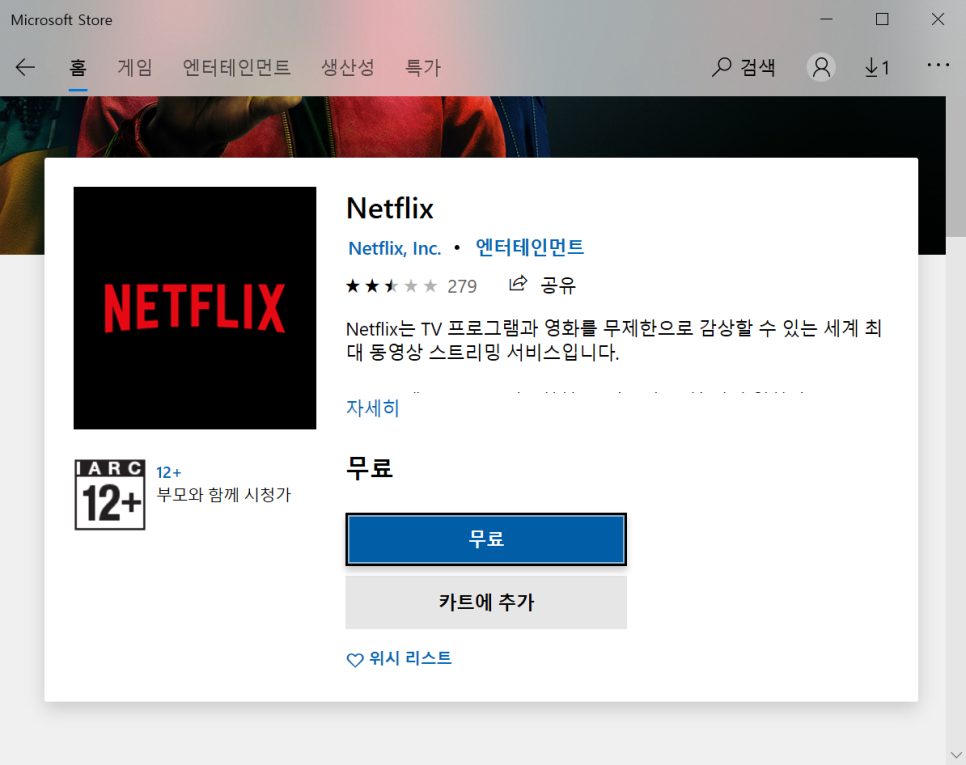Click the Netflix app title text
The height and width of the screenshot is (765, 966).
tap(390, 208)
